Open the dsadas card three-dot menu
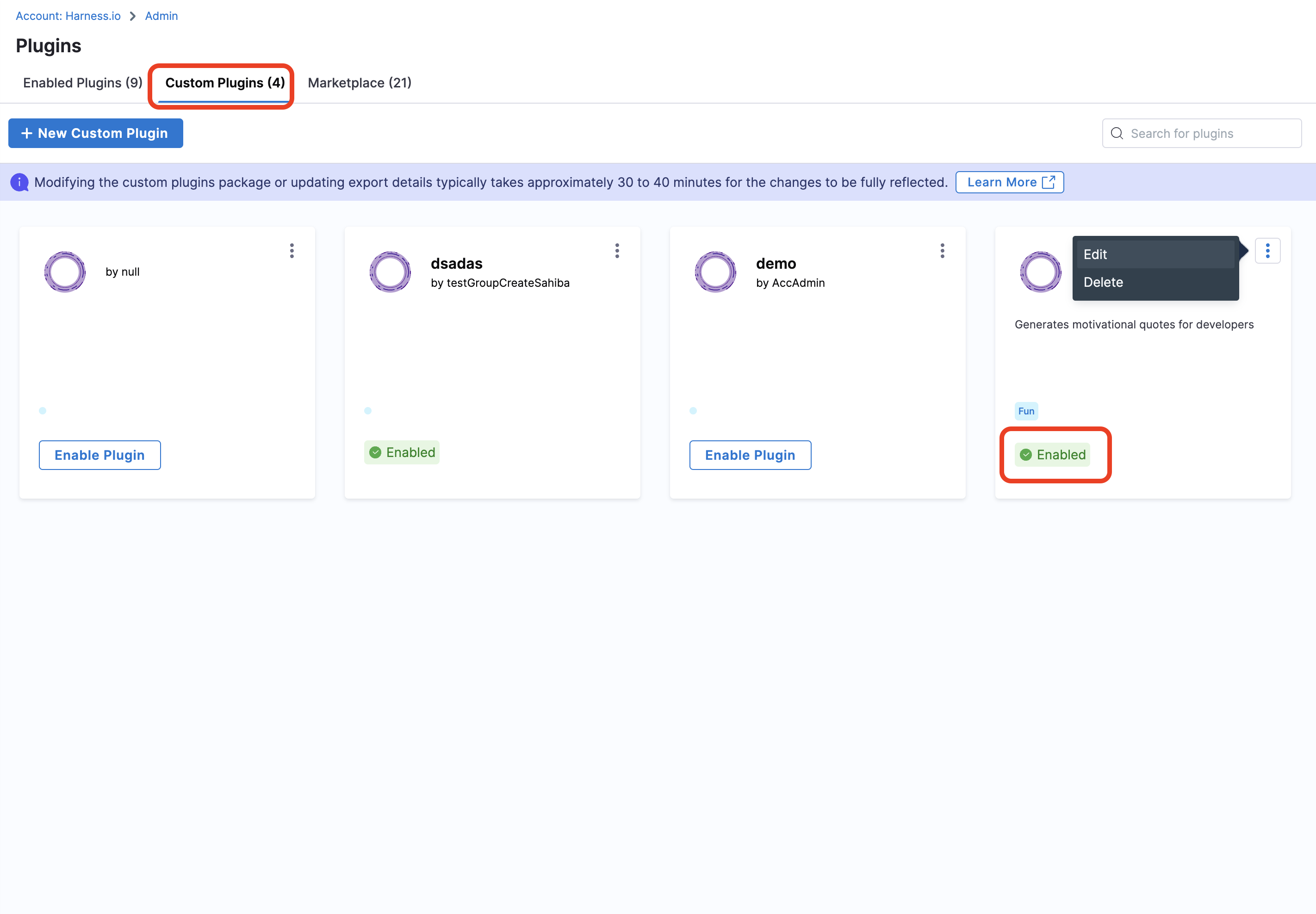The width and height of the screenshot is (1316, 914). pyautogui.click(x=617, y=251)
